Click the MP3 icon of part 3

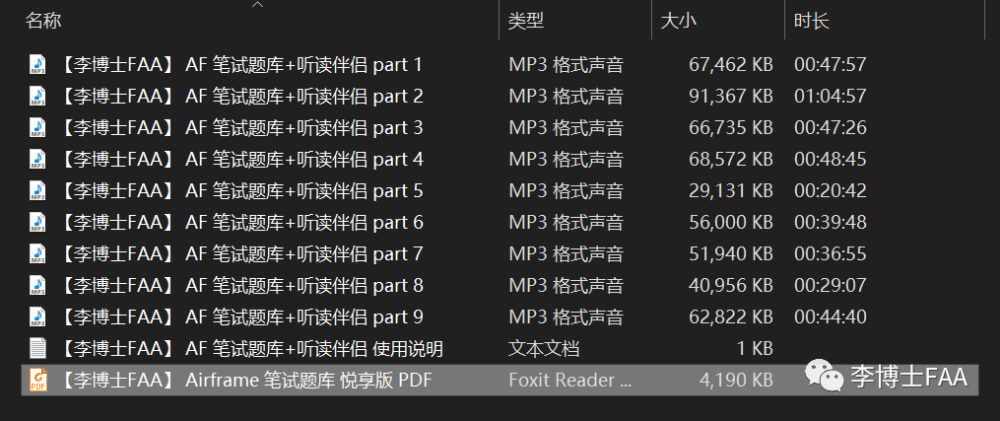[38, 128]
